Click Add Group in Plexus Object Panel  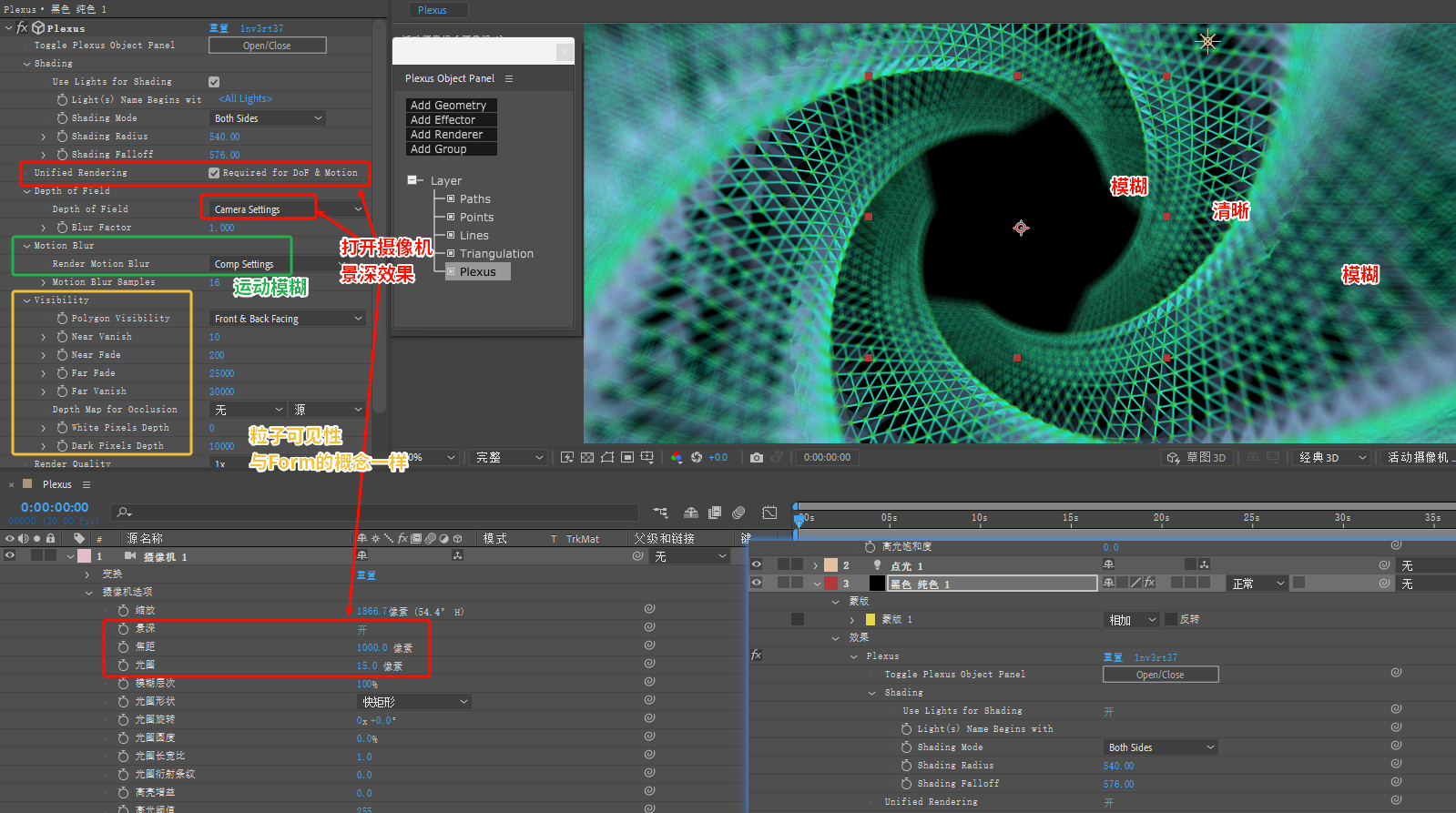click(x=451, y=149)
